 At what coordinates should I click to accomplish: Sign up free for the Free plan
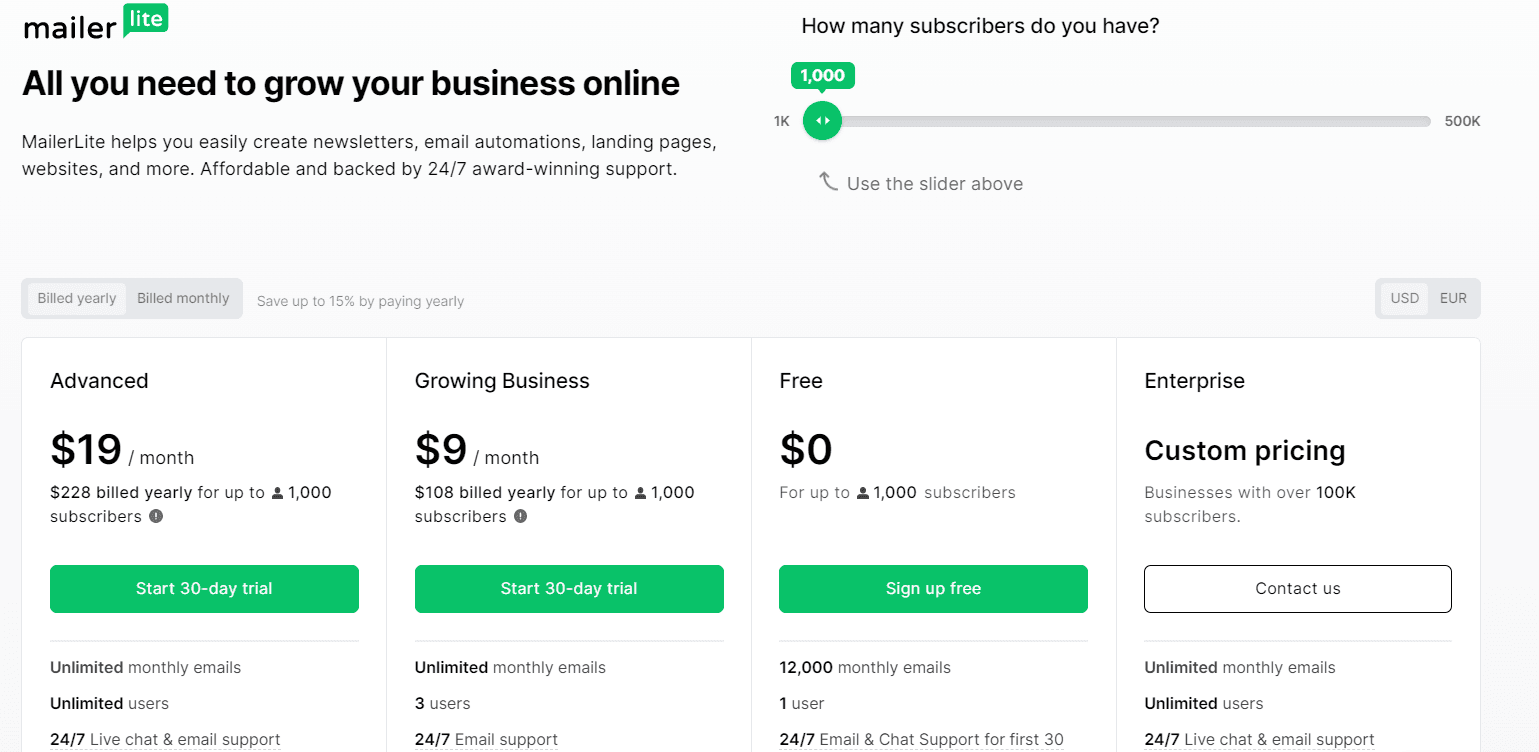point(932,588)
